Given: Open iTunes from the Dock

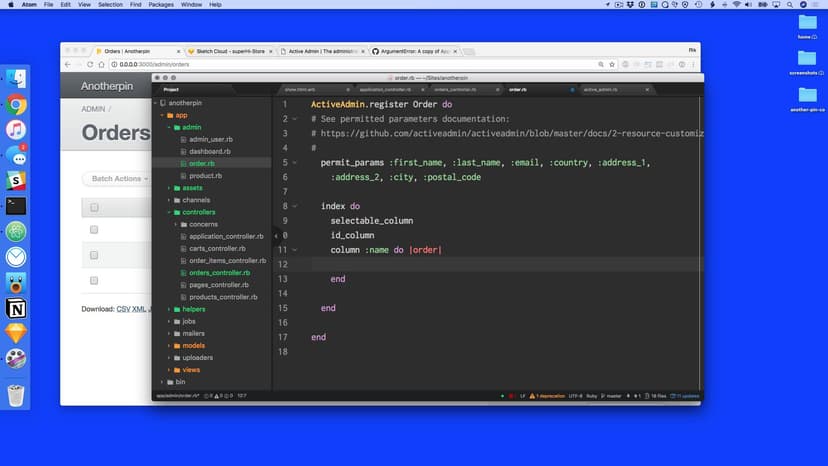Looking at the screenshot, I should click(16, 130).
